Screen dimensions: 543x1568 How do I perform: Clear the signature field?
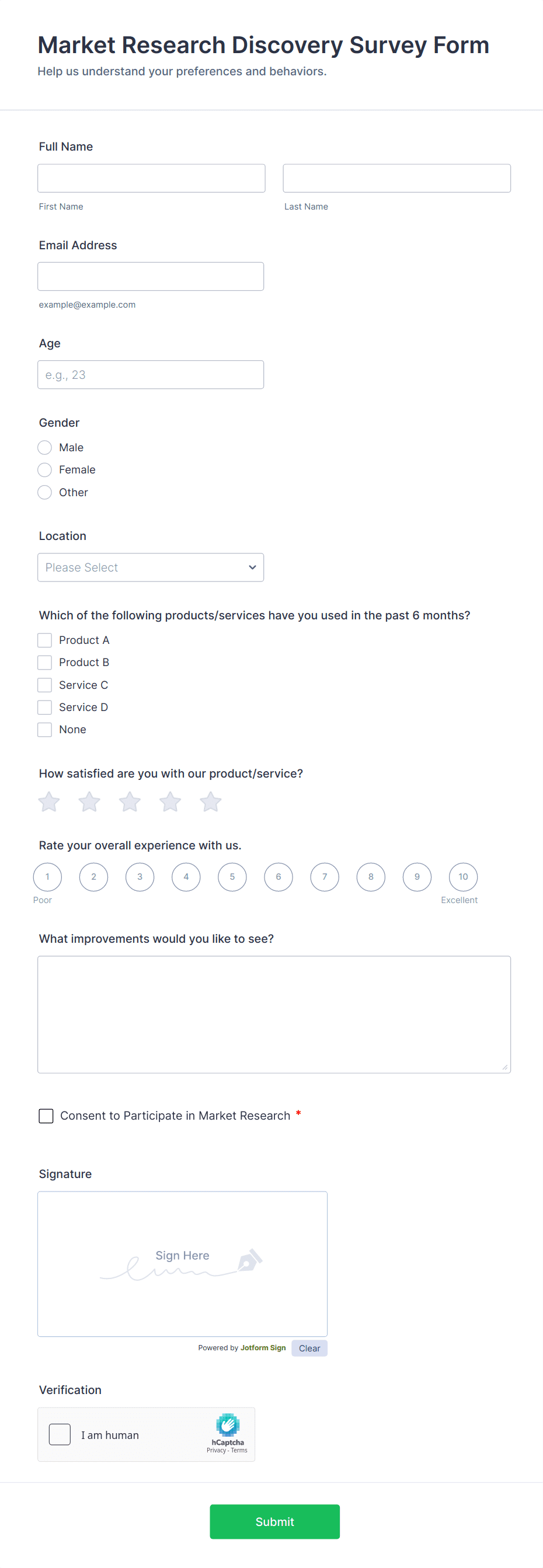point(309,1349)
